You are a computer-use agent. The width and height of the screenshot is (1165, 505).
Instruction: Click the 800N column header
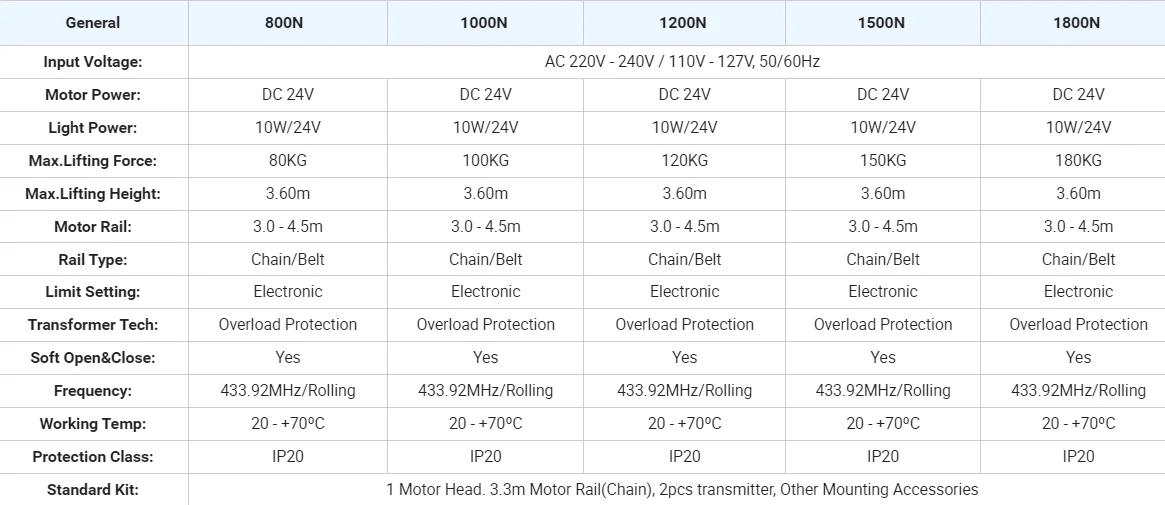(x=287, y=23)
